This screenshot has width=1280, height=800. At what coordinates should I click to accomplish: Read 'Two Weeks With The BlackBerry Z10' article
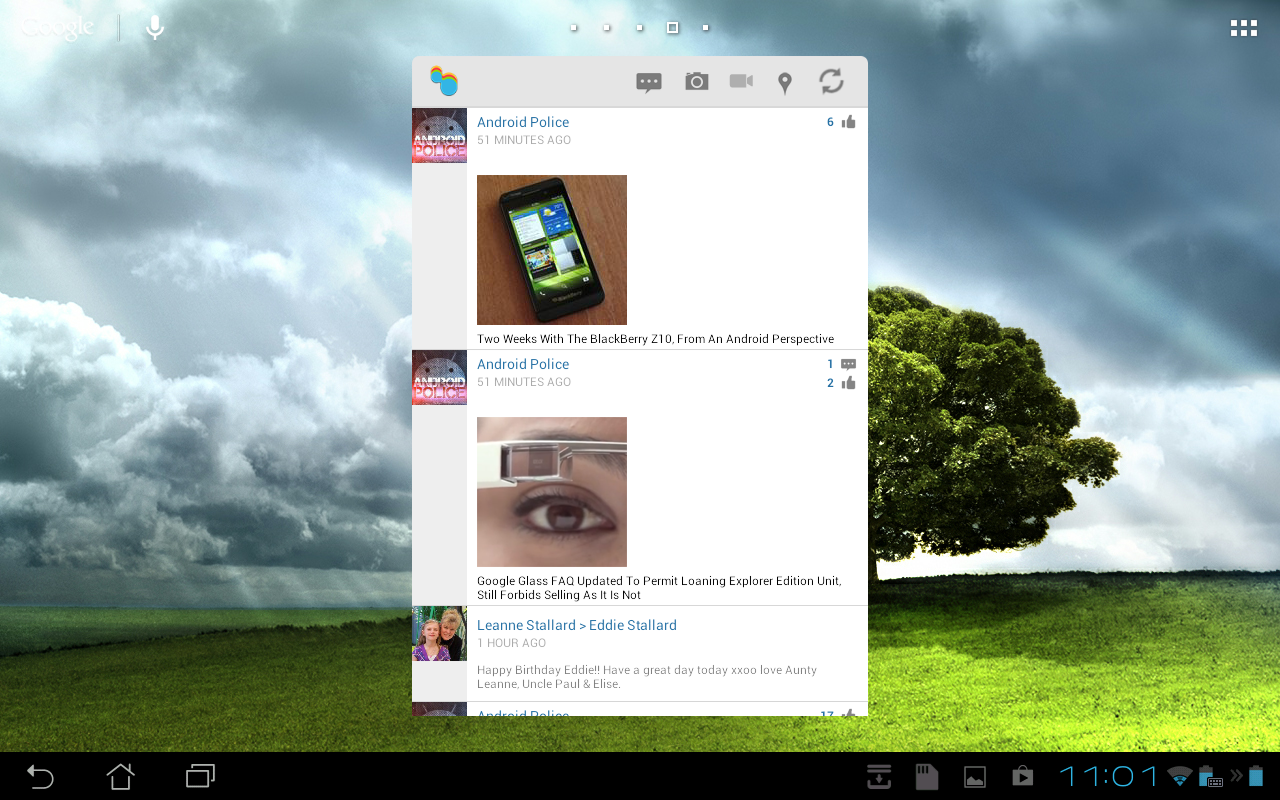pos(655,339)
